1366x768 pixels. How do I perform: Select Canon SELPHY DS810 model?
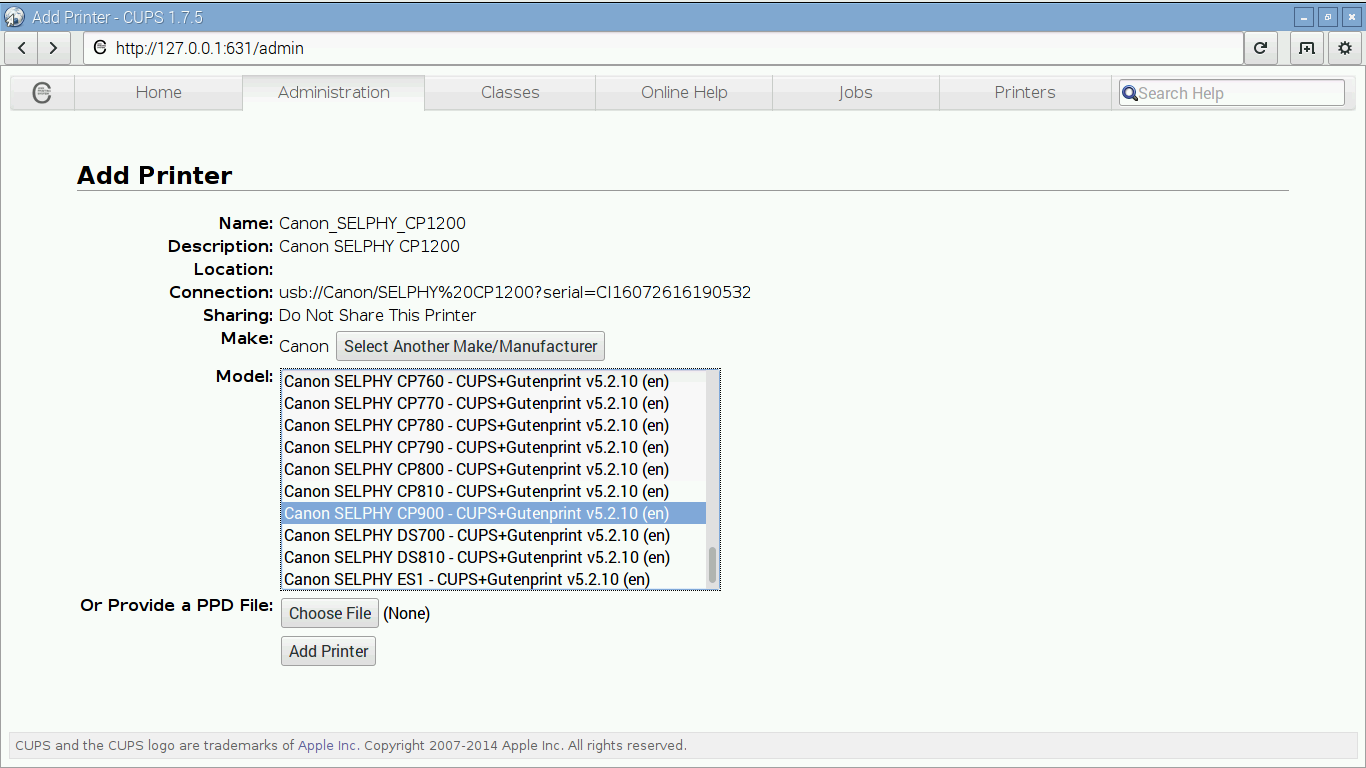493,557
